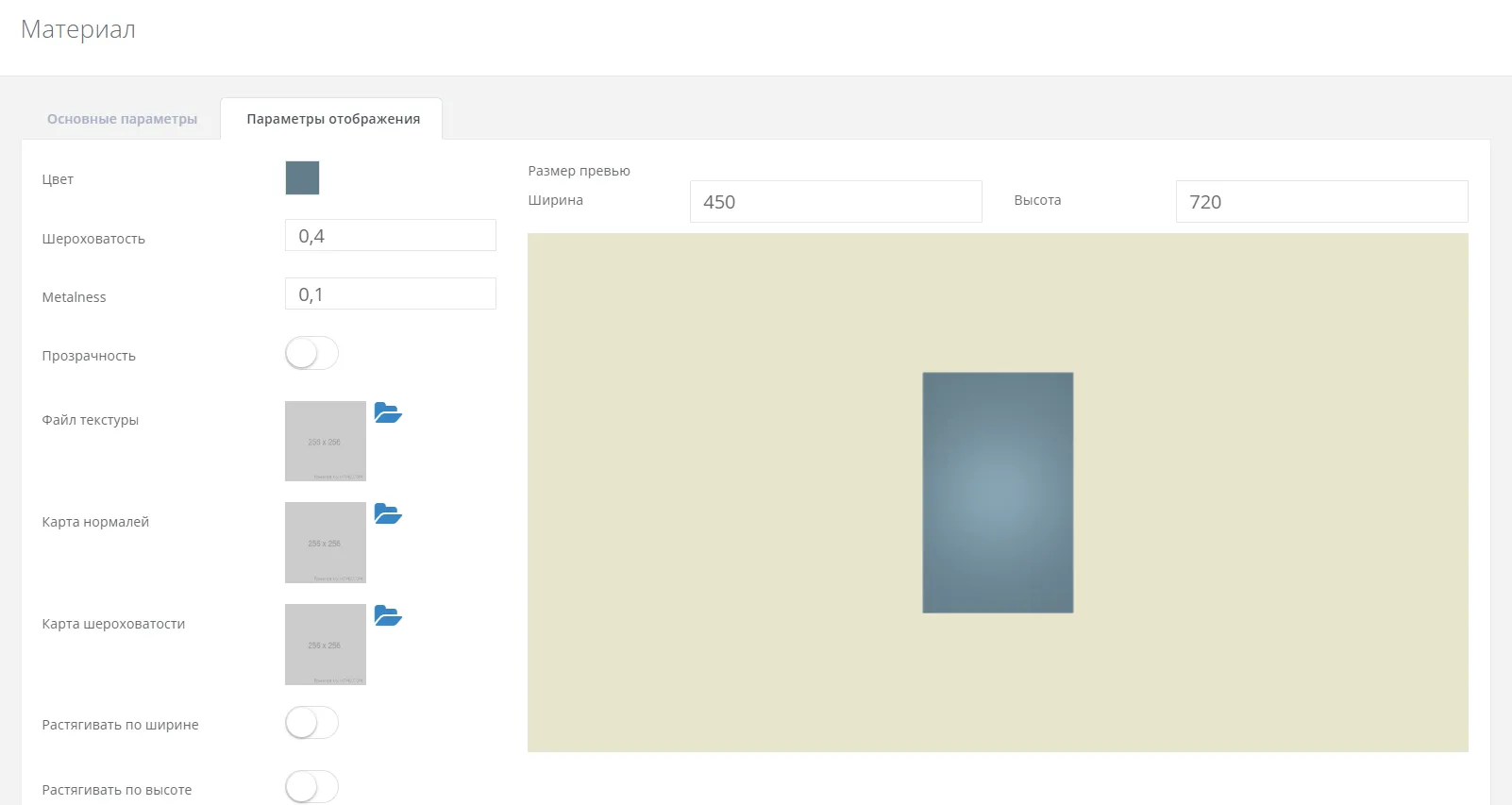Click the Растягивать по высоте label
Viewport: 1512px width, 805px height.
[117, 790]
